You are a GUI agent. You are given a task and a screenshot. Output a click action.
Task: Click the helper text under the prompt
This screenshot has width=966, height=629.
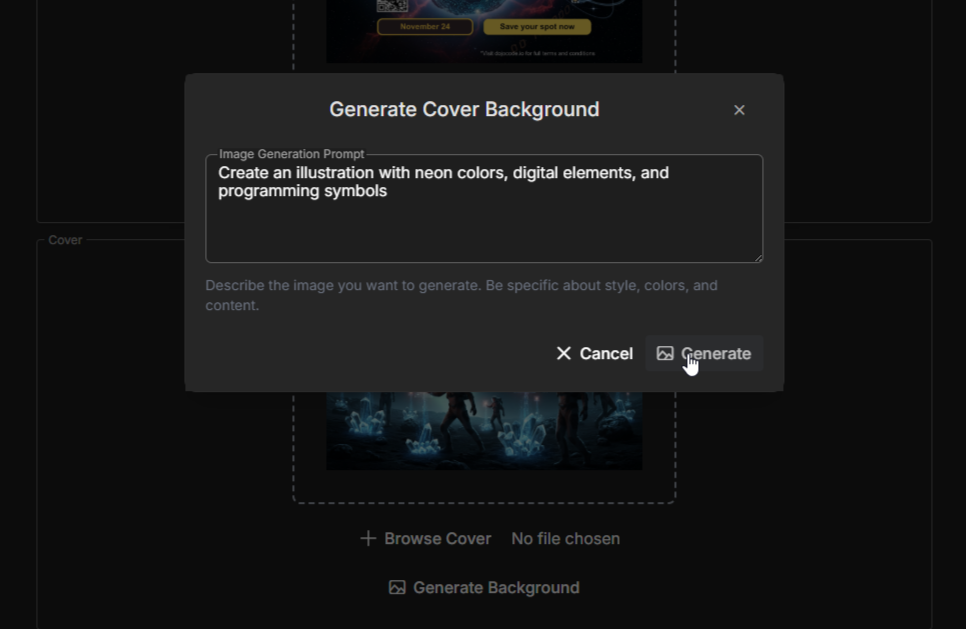coord(461,295)
